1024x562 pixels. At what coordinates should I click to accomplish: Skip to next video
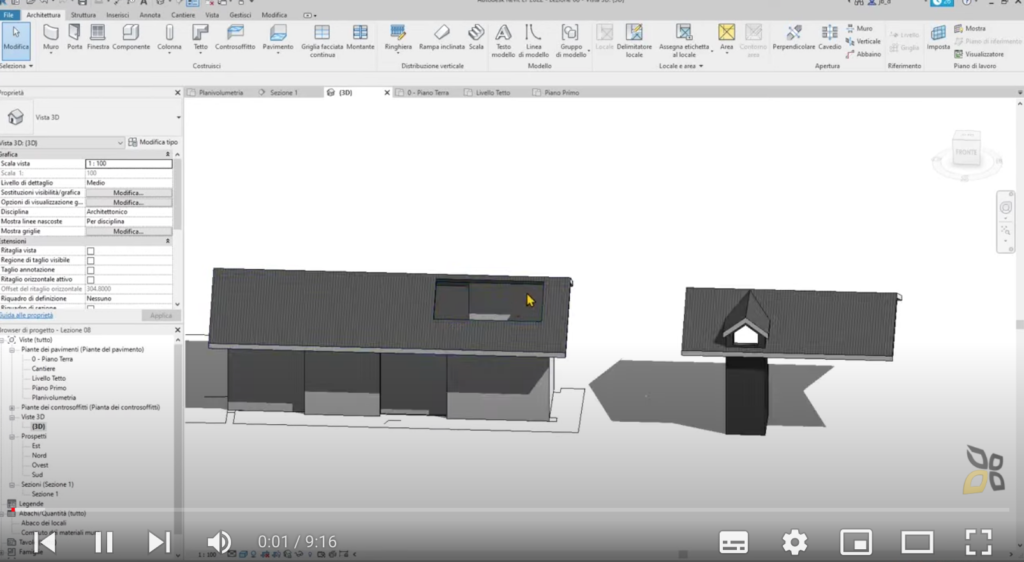tap(159, 542)
